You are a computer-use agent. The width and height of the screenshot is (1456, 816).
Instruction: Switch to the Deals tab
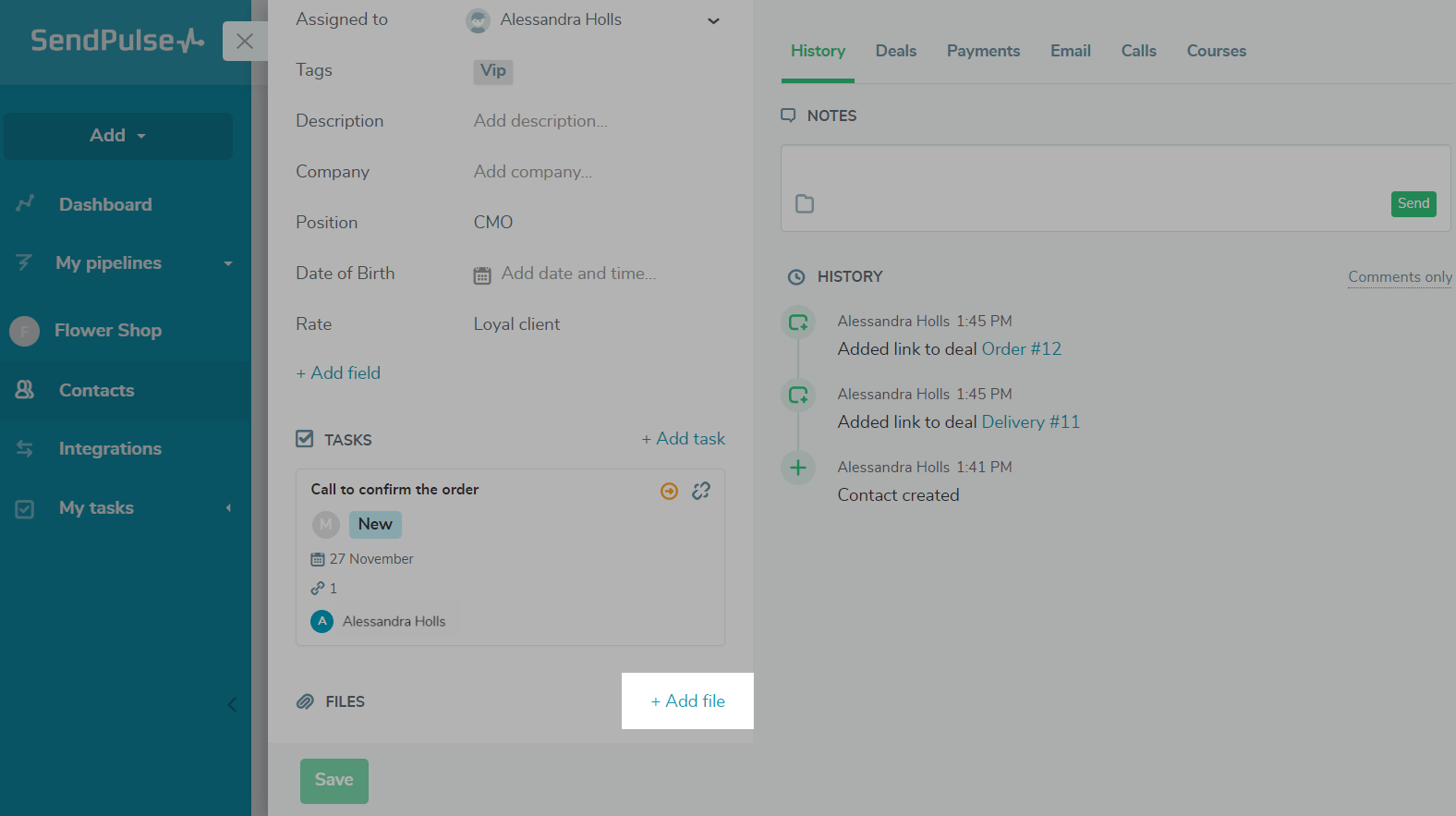coord(896,51)
